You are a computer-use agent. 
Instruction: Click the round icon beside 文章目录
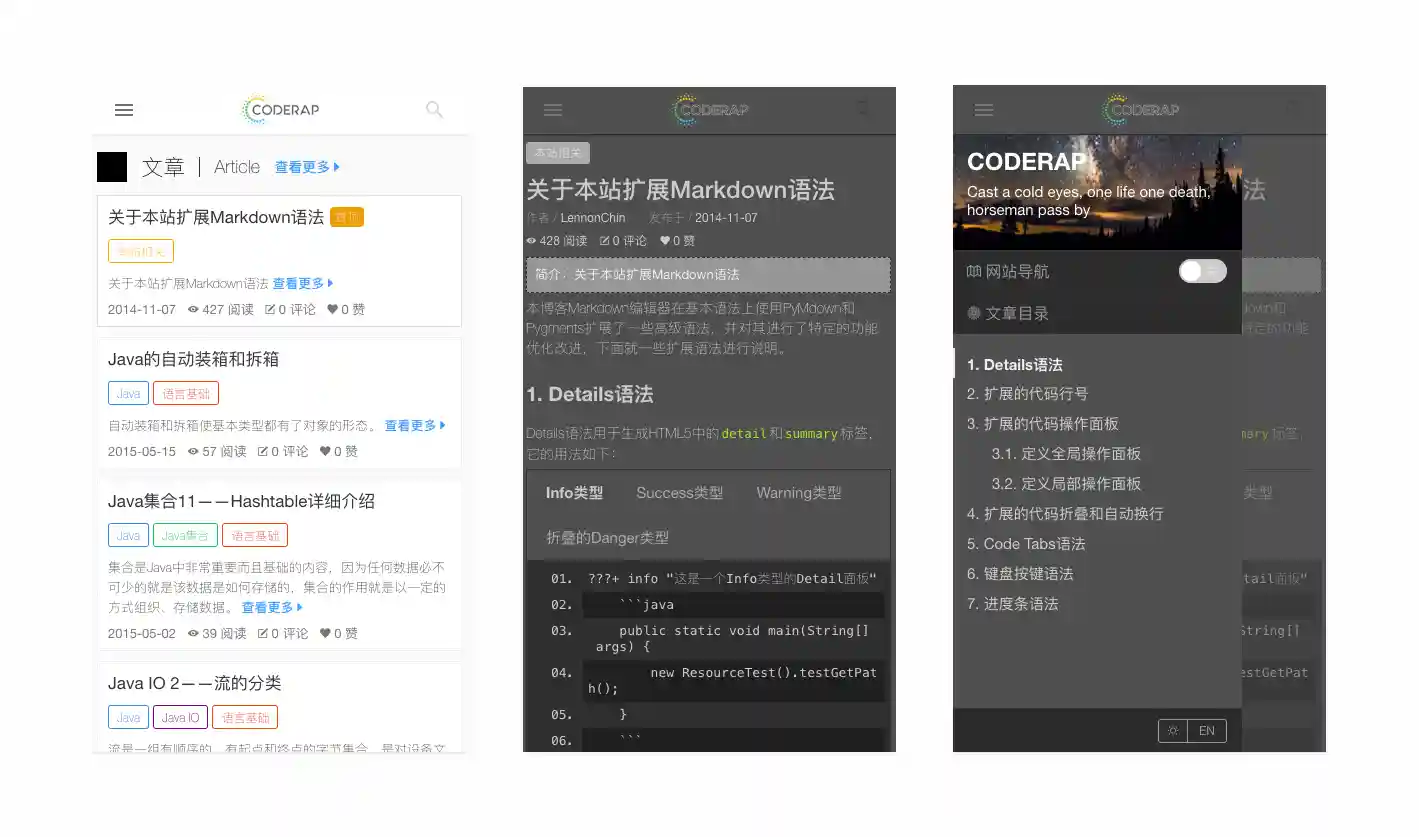[974, 314]
